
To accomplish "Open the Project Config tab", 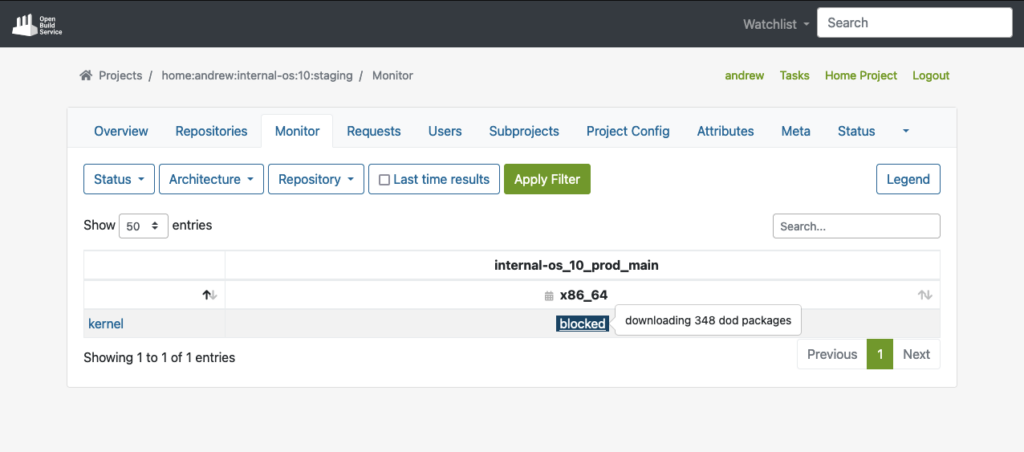I will 627,131.
